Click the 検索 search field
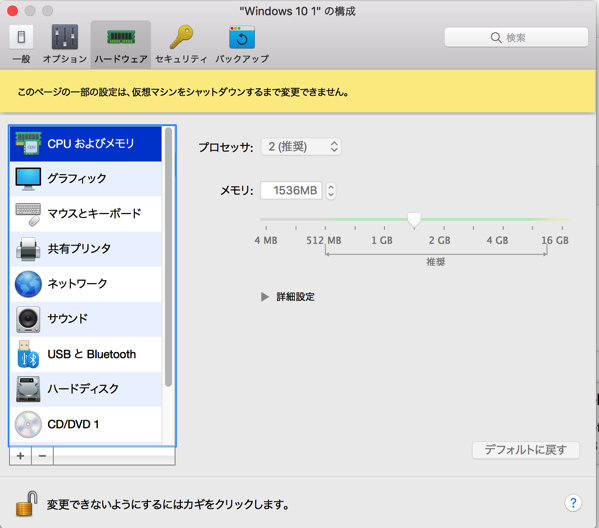599x528 pixels. click(x=516, y=37)
